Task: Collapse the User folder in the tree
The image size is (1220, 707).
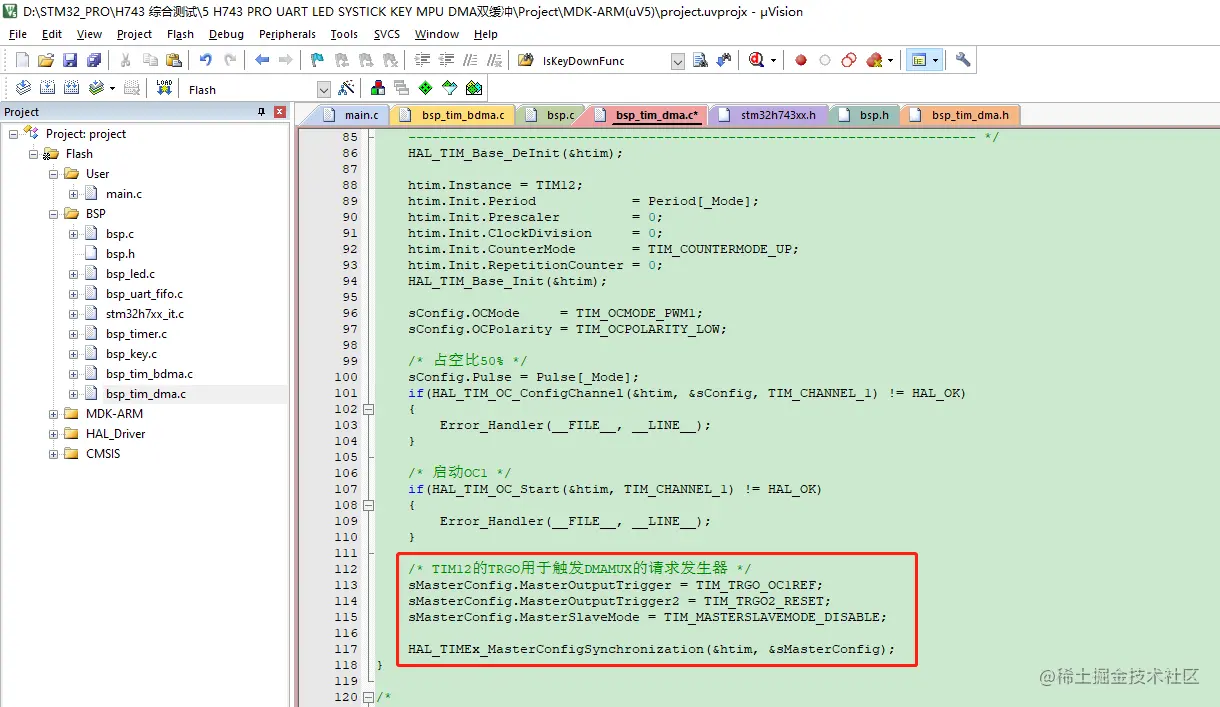Action: pyautogui.click(x=54, y=174)
